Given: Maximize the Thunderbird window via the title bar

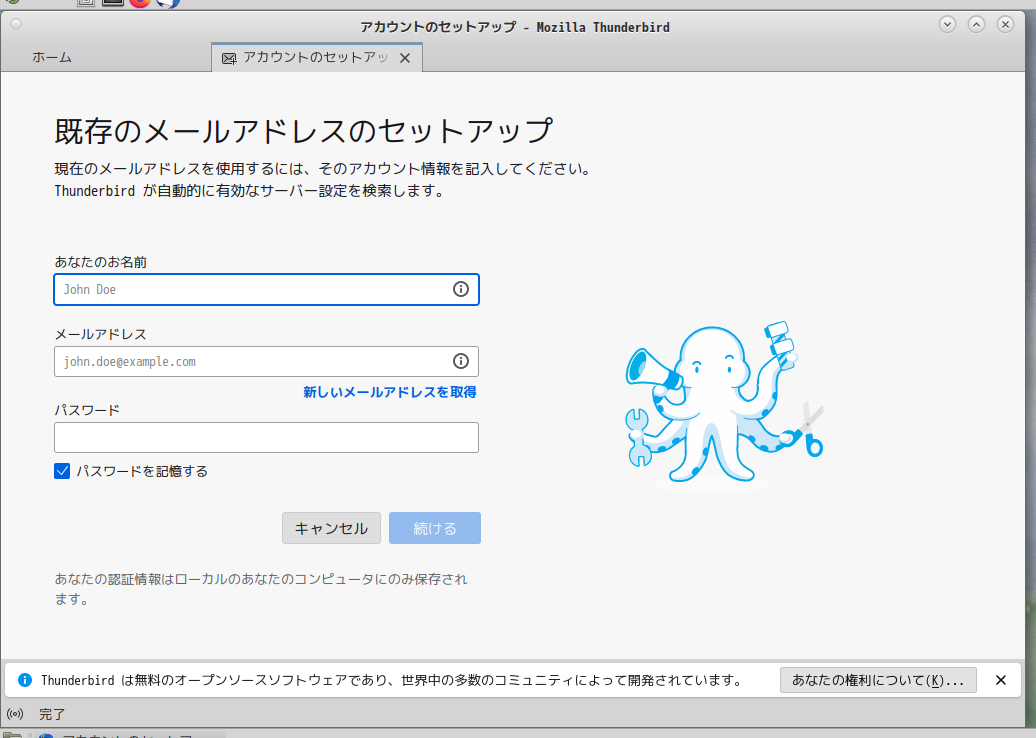Looking at the screenshot, I should (977, 24).
